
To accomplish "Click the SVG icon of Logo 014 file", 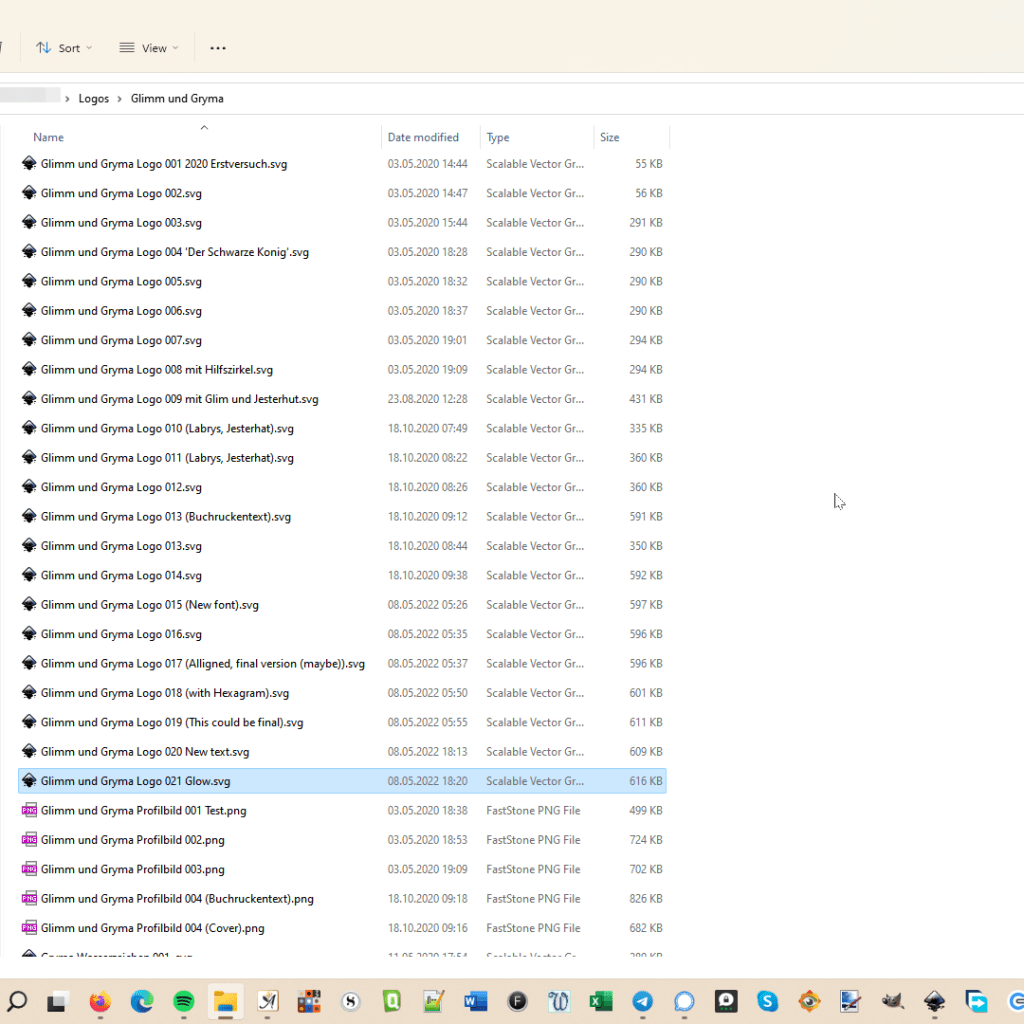I will 29,575.
